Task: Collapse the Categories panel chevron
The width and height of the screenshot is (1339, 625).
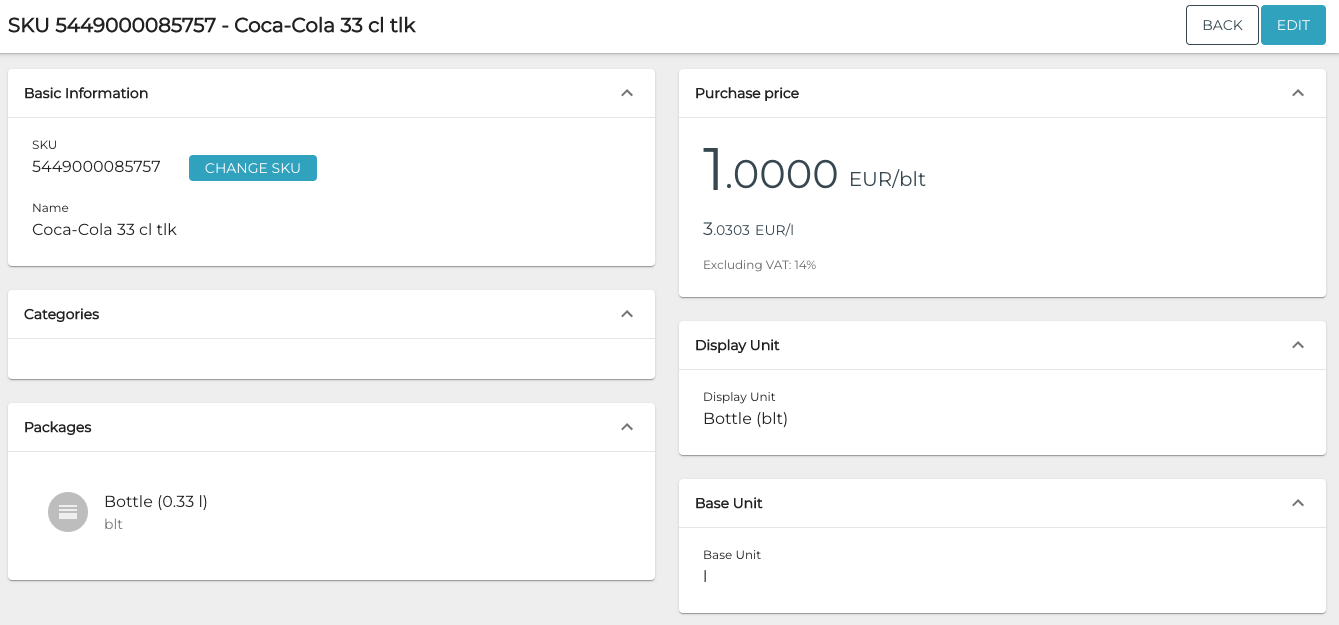Action: 627,314
